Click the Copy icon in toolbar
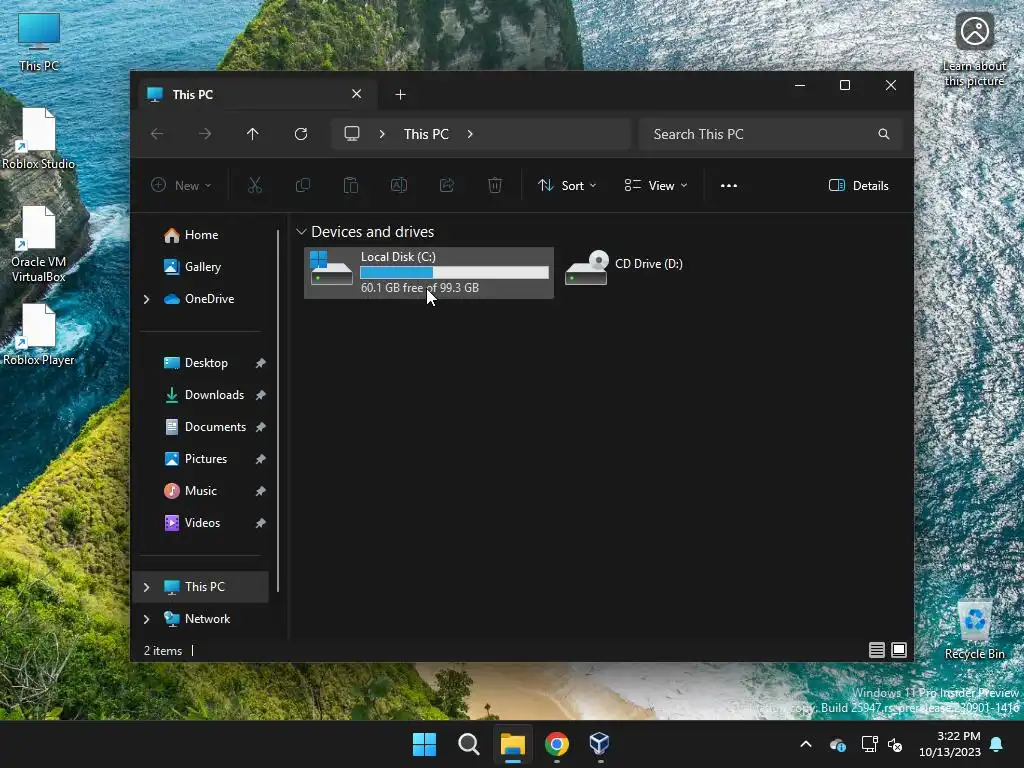 (303, 185)
